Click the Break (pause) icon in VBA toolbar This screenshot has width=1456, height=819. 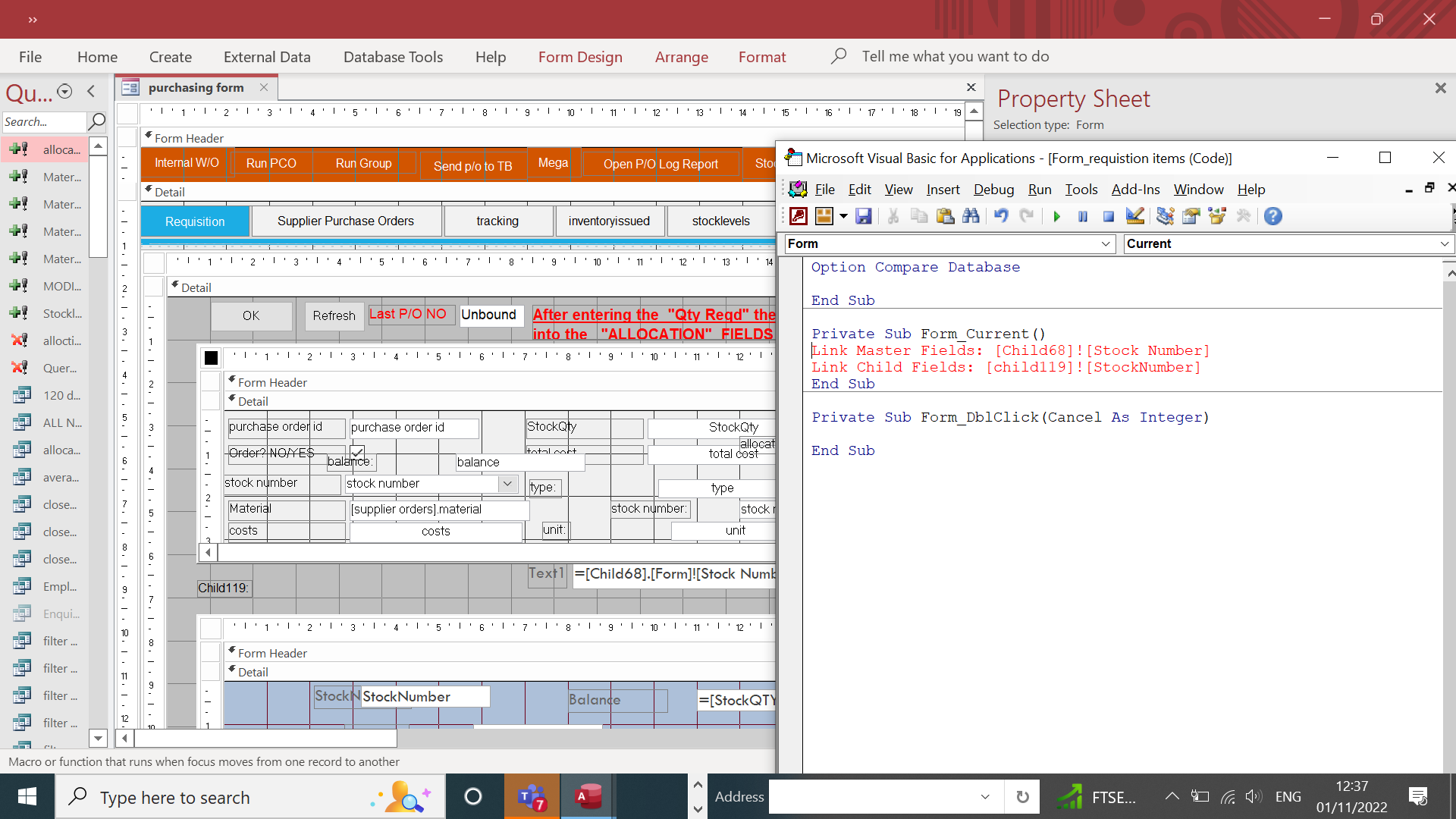point(1083,217)
